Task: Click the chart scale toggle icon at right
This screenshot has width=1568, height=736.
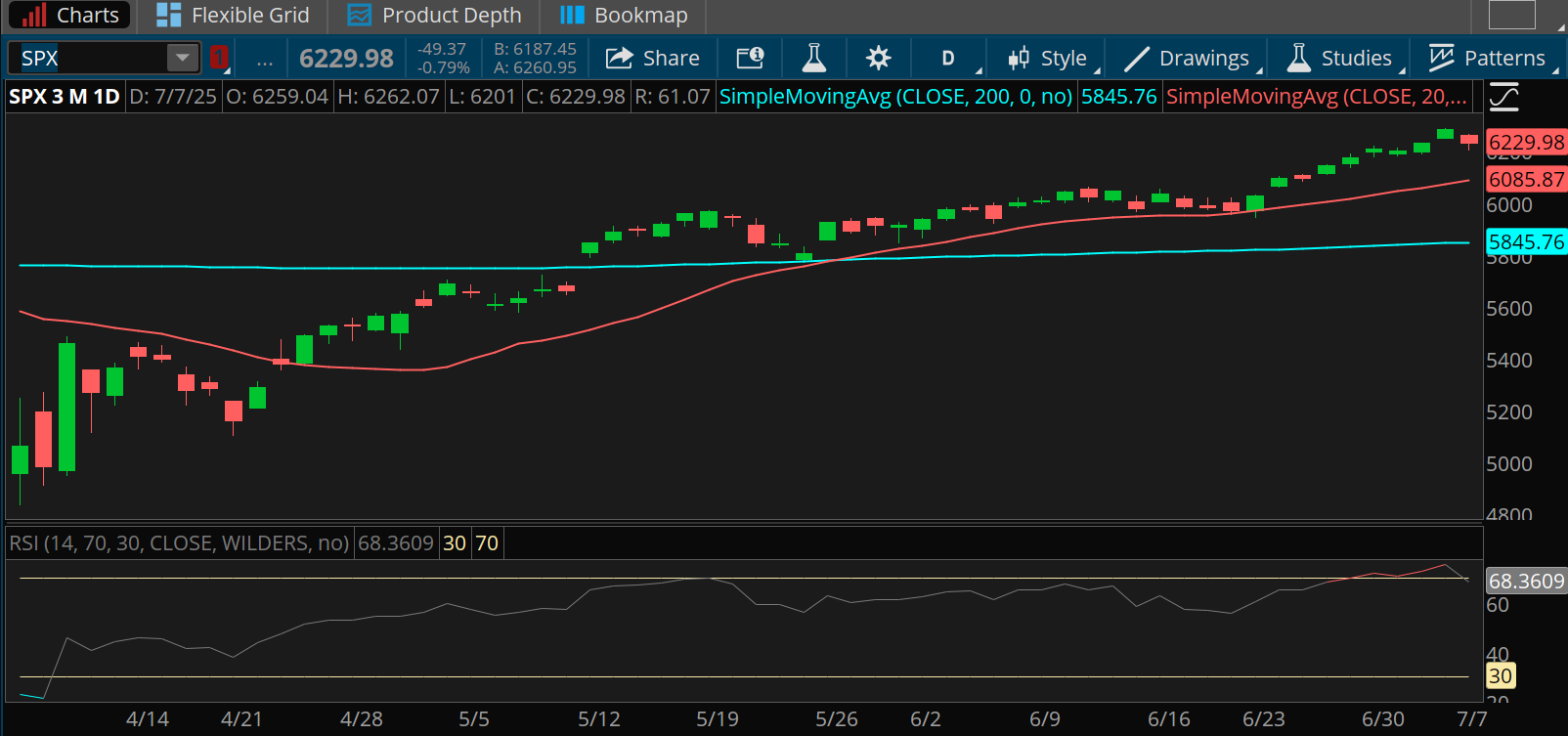Action: coord(1504,97)
